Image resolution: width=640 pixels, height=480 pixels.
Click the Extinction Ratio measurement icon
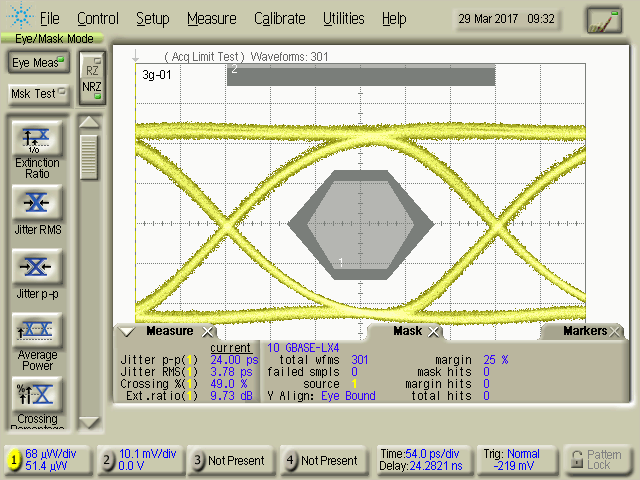(37, 137)
